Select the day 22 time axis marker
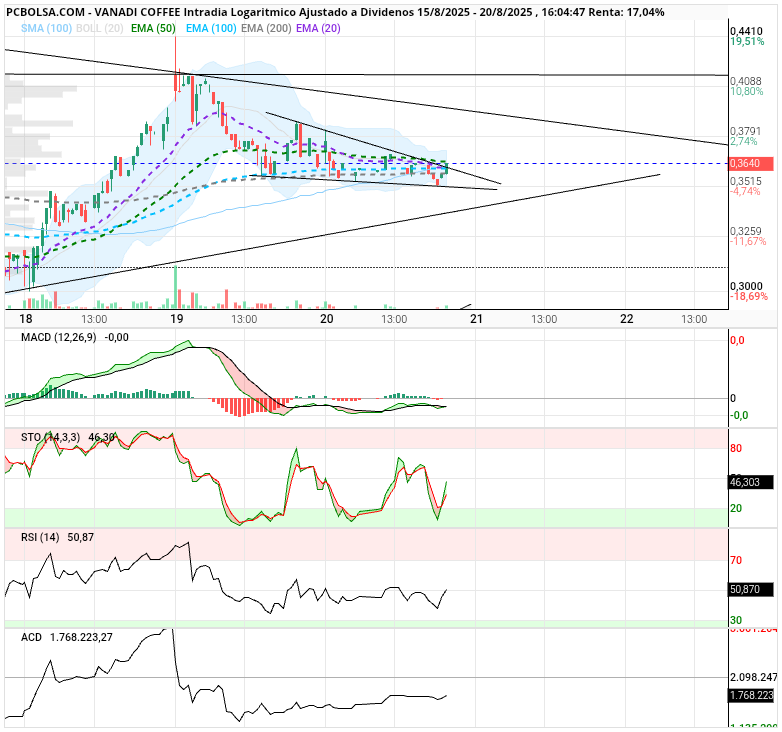Image resolution: width=782 pixels, height=732 pixels. [x=626, y=319]
